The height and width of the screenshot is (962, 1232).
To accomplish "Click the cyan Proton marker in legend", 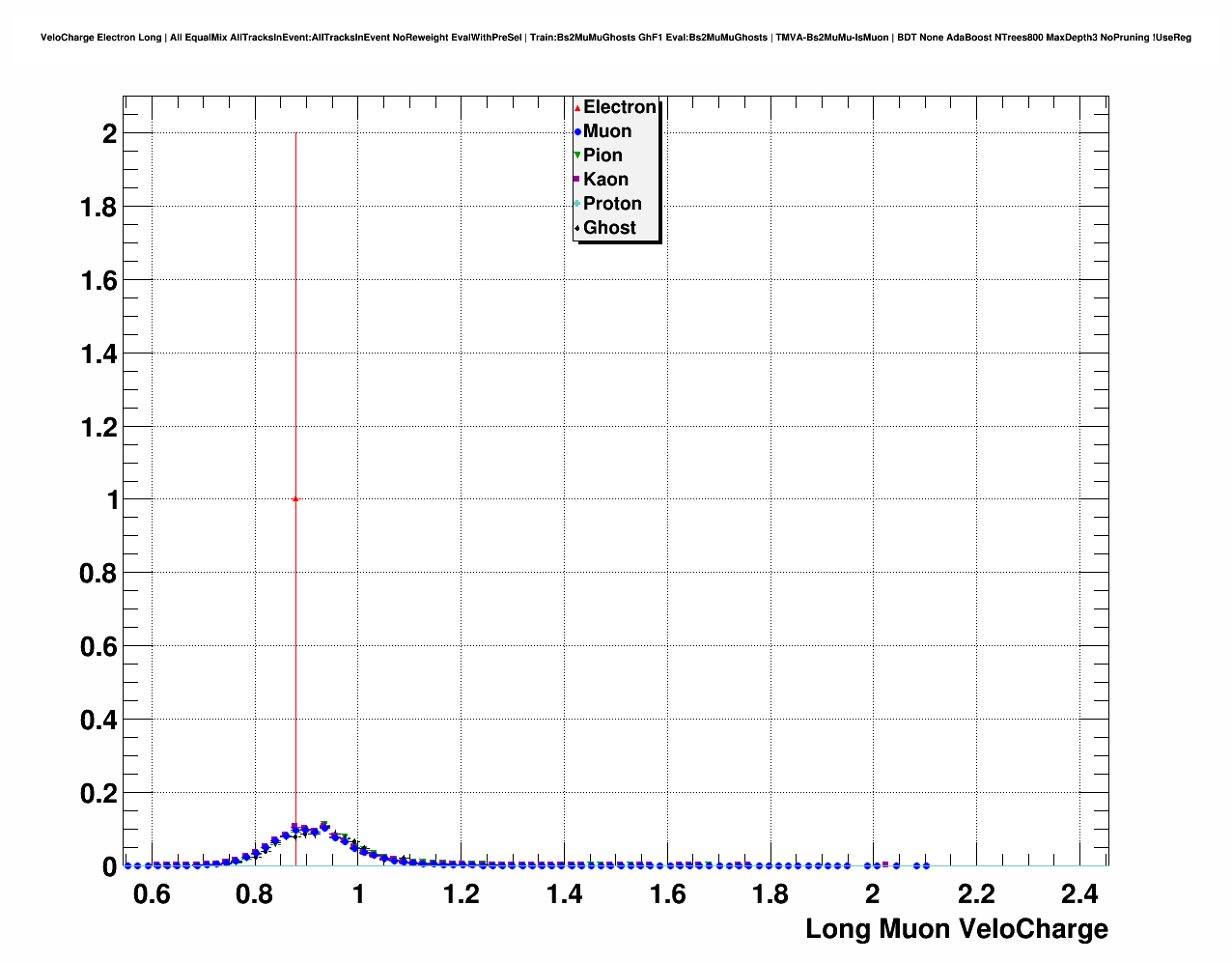I will [x=577, y=204].
